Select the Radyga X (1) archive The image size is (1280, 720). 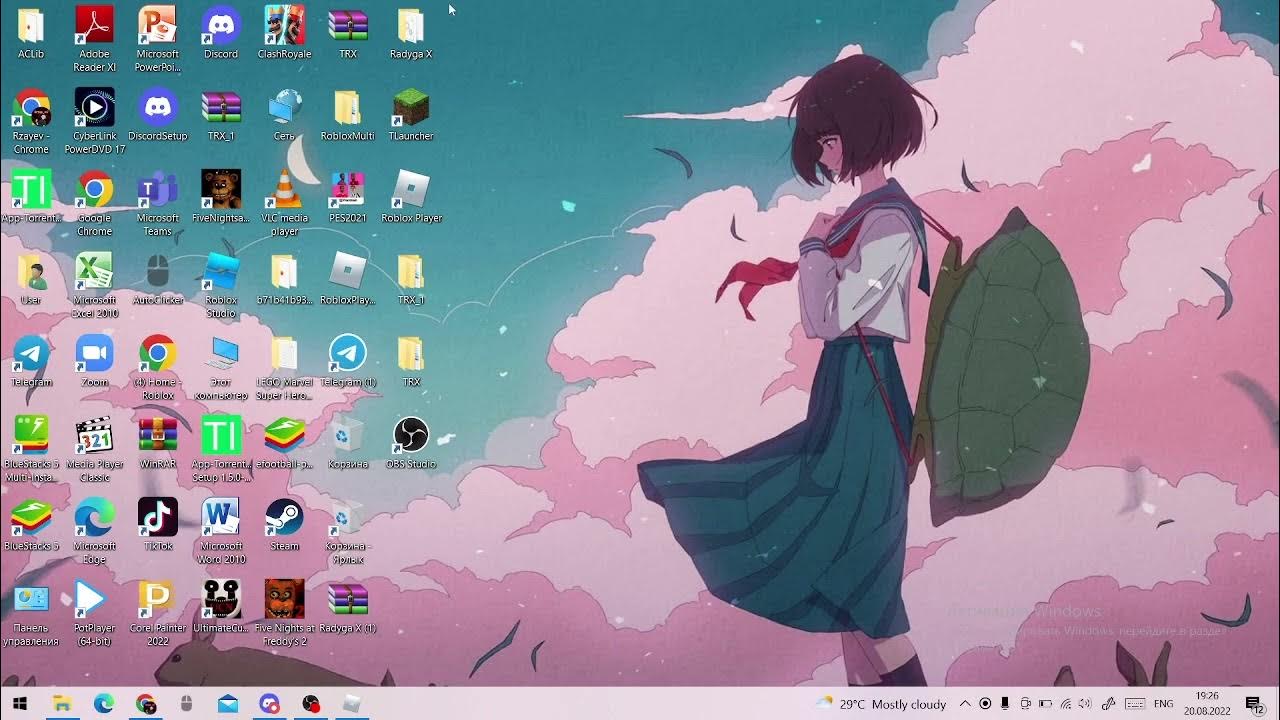tap(348, 607)
